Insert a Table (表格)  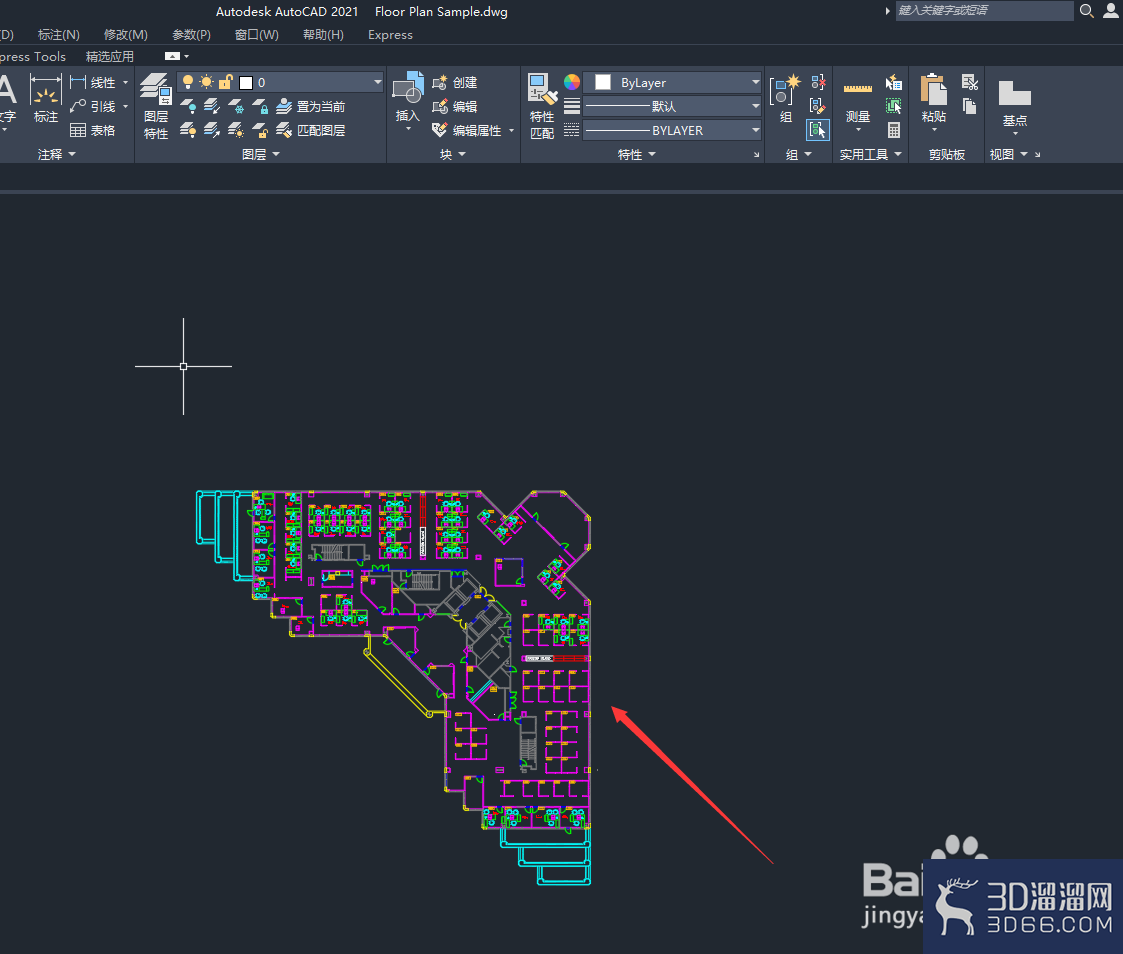pos(93,130)
